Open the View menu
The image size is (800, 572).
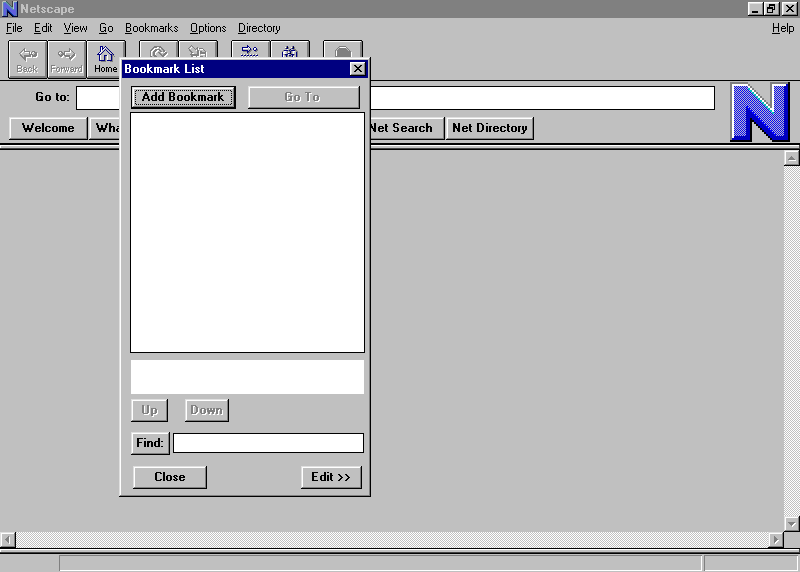[76, 28]
